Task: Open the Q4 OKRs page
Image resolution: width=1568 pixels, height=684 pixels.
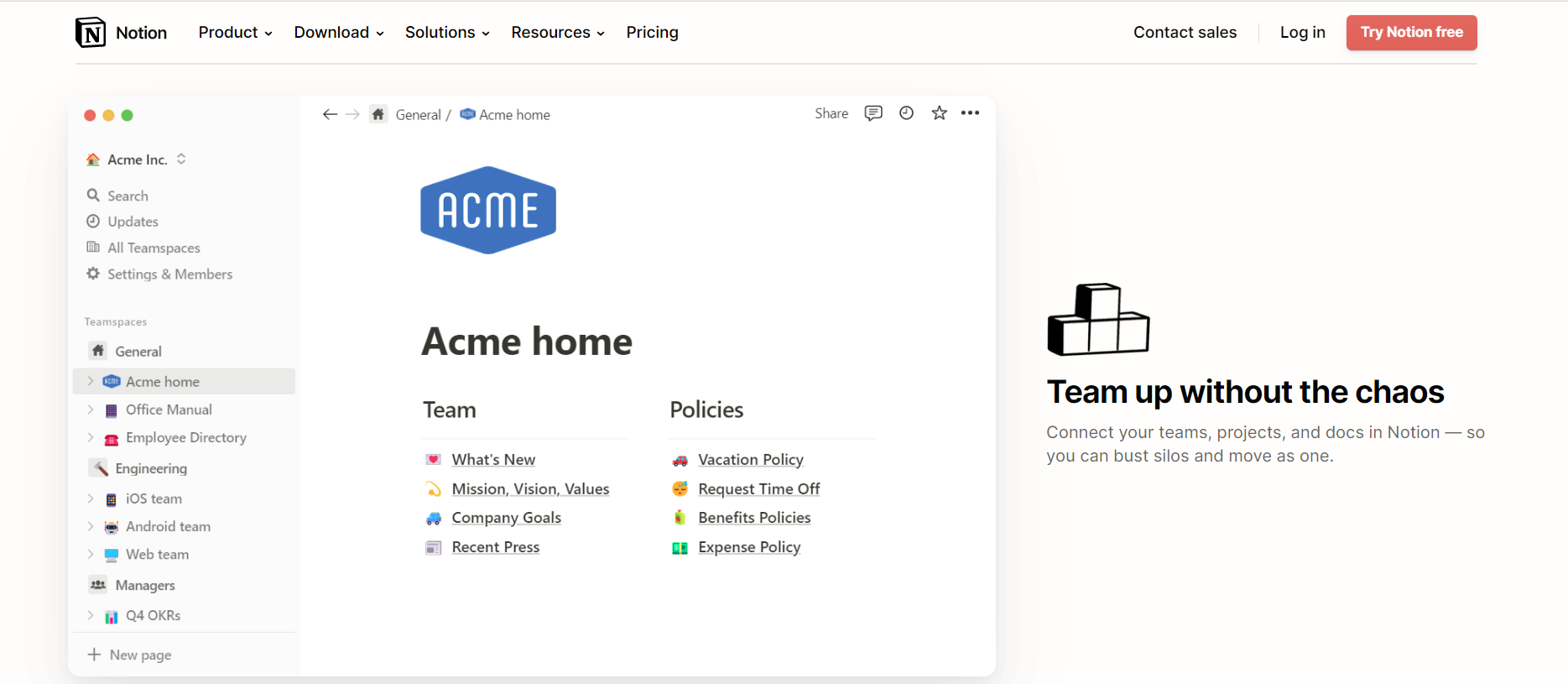Action: pyautogui.click(x=153, y=615)
